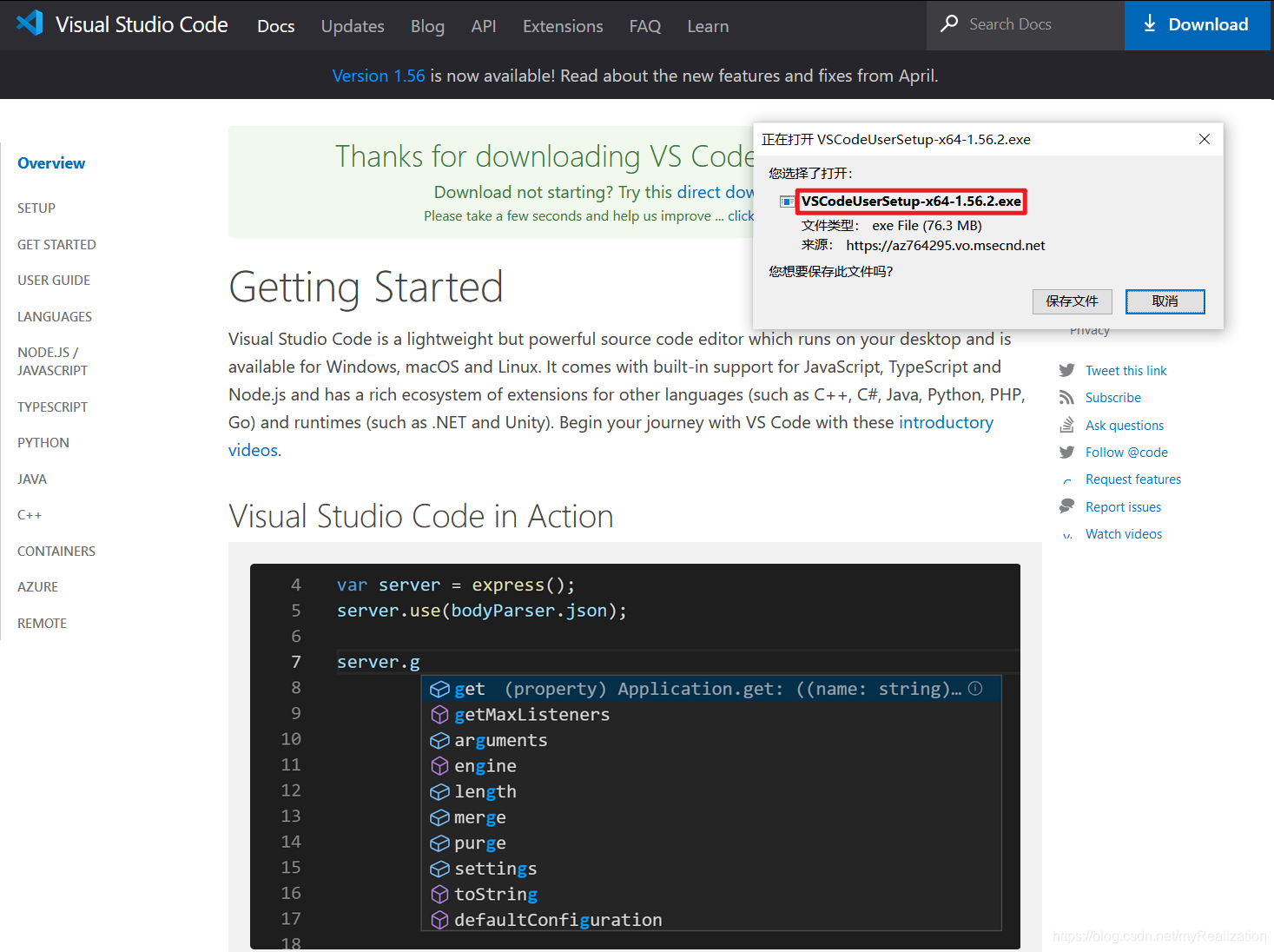The width and height of the screenshot is (1274, 952).
Task: Expand the TYPESCRIPT sidebar section
Action: (x=52, y=407)
